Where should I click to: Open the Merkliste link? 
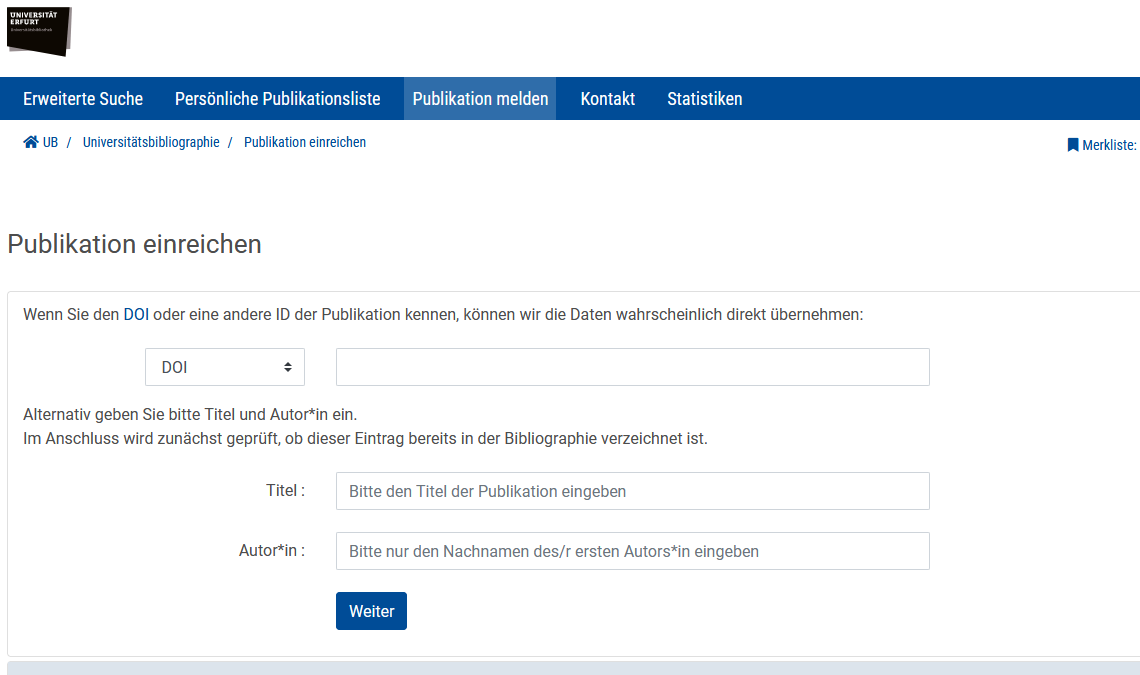(1108, 145)
